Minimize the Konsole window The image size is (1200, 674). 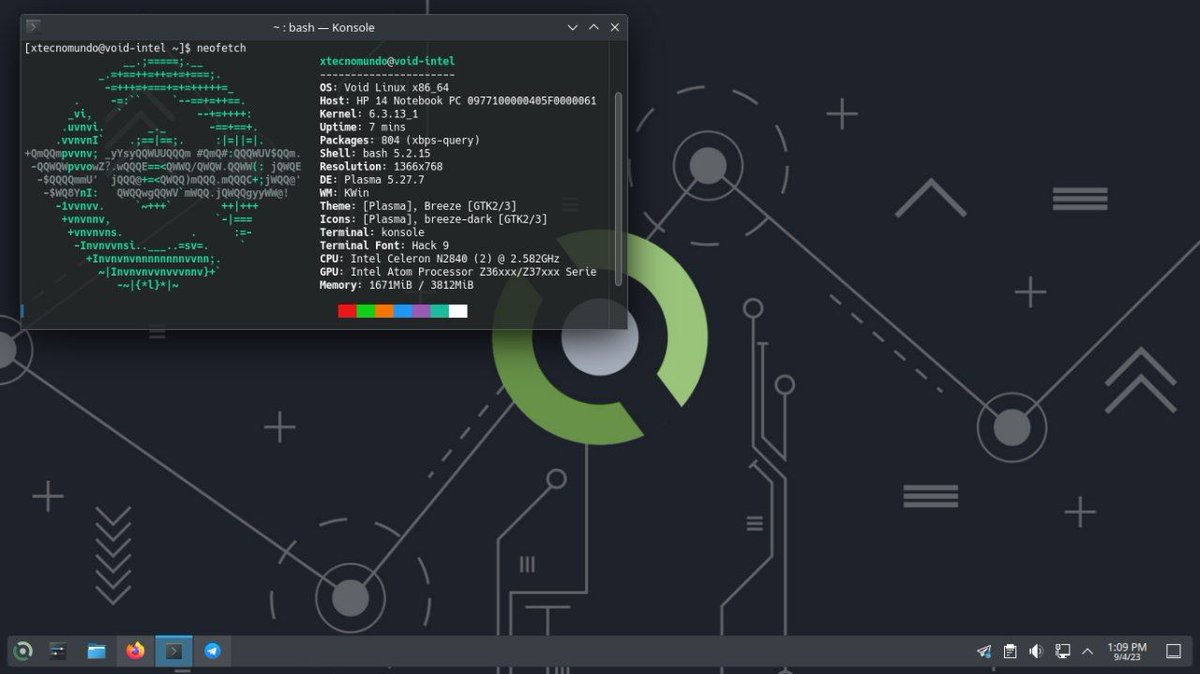click(x=572, y=27)
